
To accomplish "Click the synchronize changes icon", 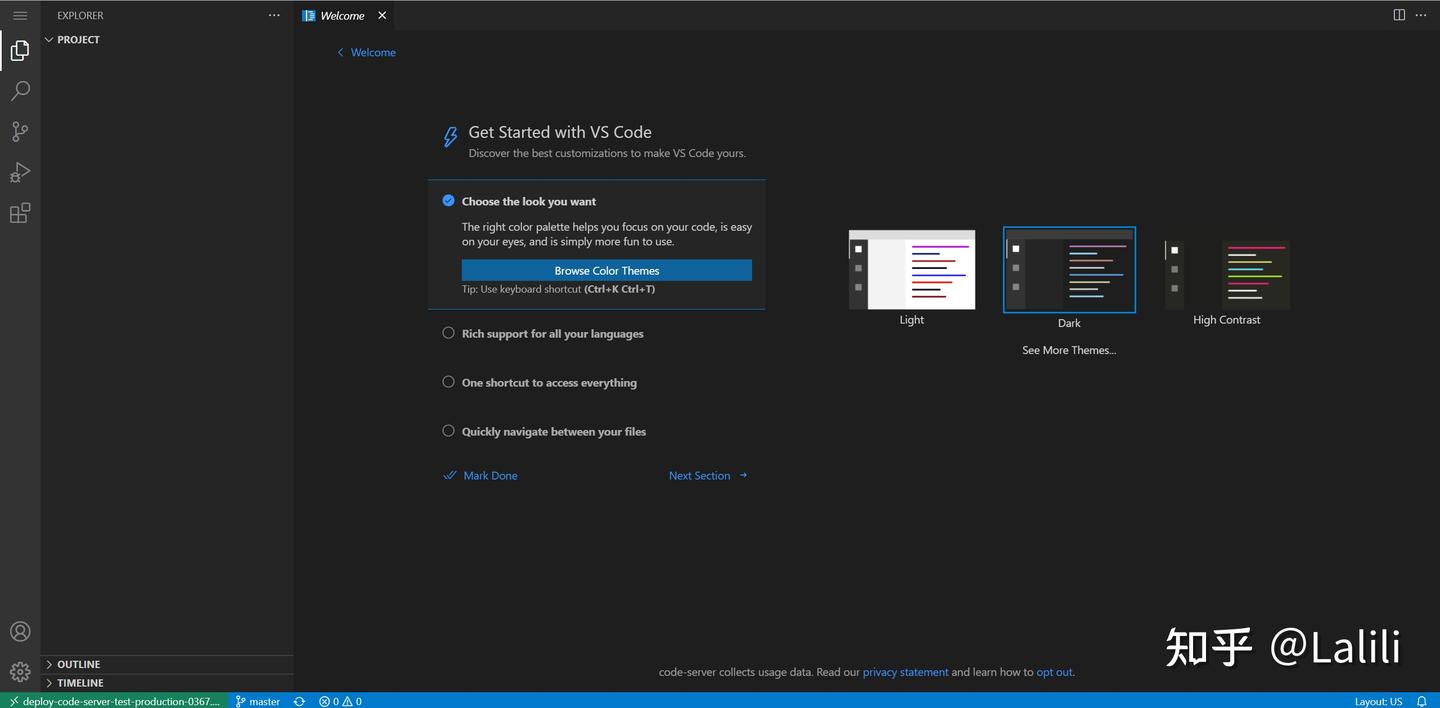I will pyautogui.click(x=299, y=701).
